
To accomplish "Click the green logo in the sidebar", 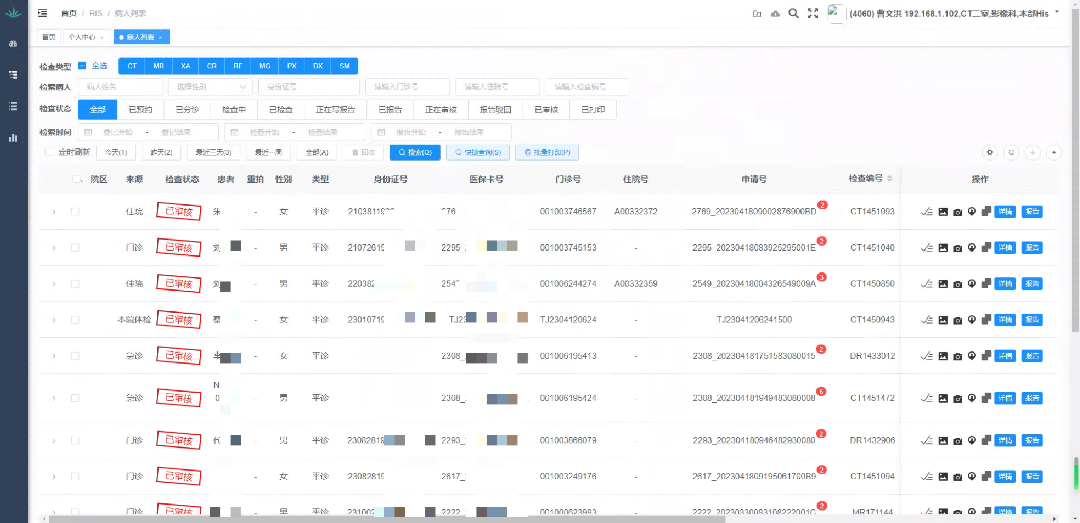I will (x=13, y=13).
